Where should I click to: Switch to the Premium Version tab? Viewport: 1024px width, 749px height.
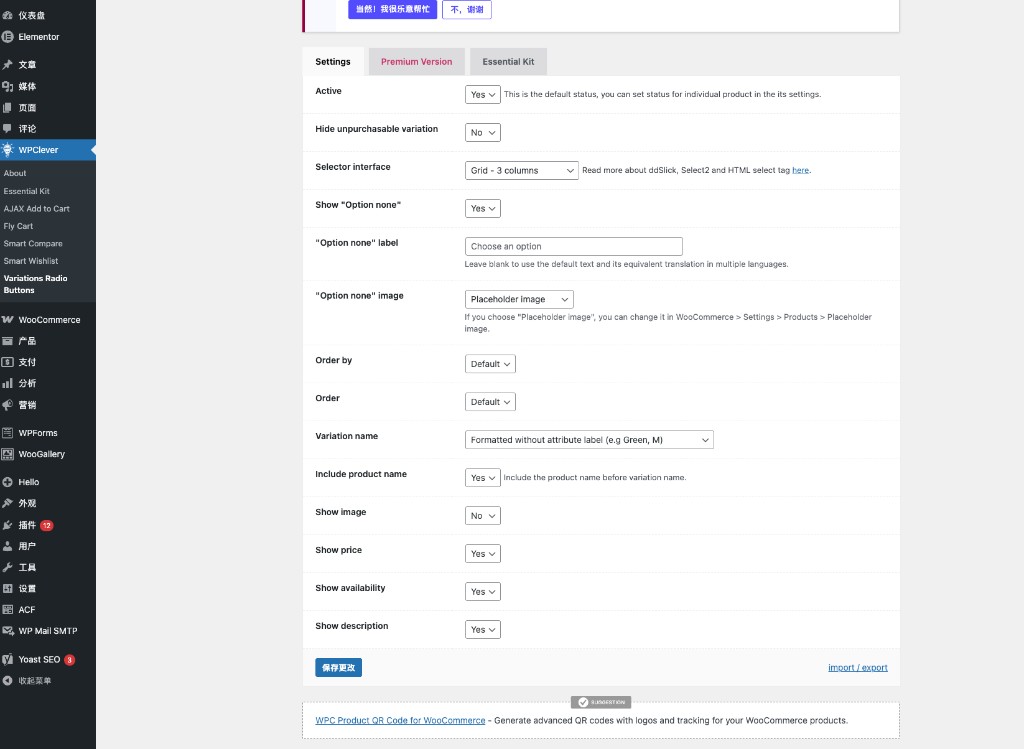(x=416, y=61)
